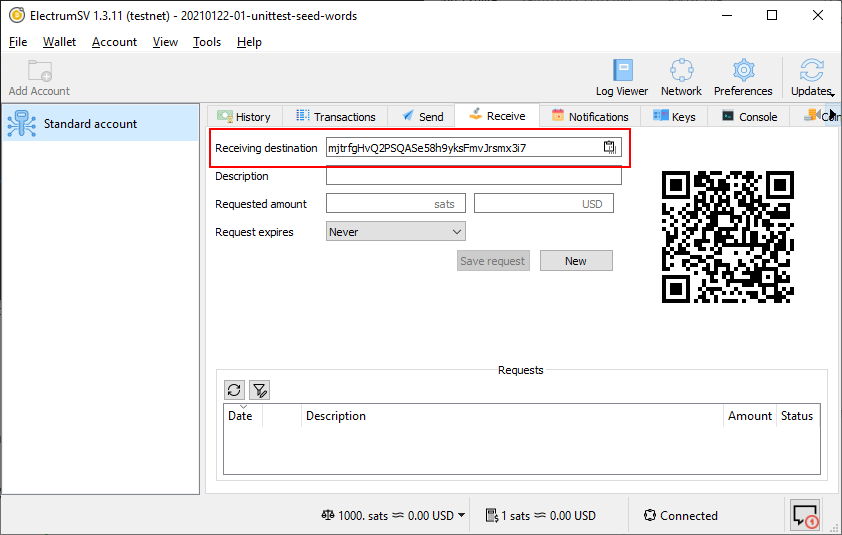Click the Requested amount sats field
The height and width of the screenshot is (535, 842).
[x=396, y=204]
